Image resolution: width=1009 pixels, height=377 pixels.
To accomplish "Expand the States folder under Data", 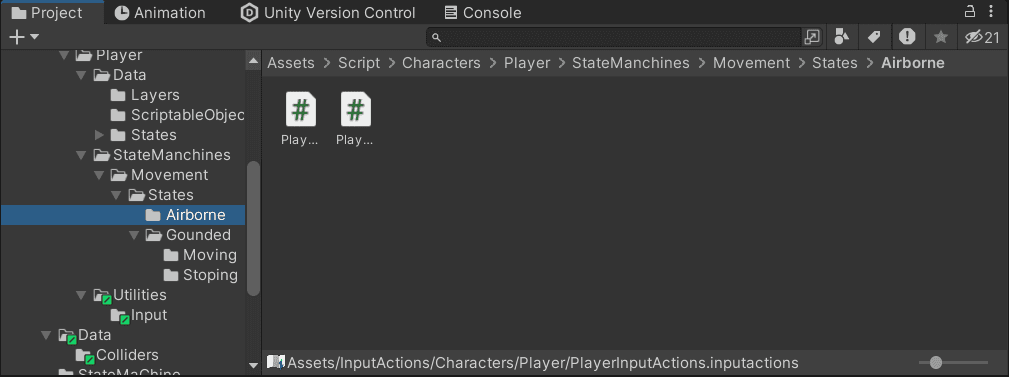I will (99, 135).
